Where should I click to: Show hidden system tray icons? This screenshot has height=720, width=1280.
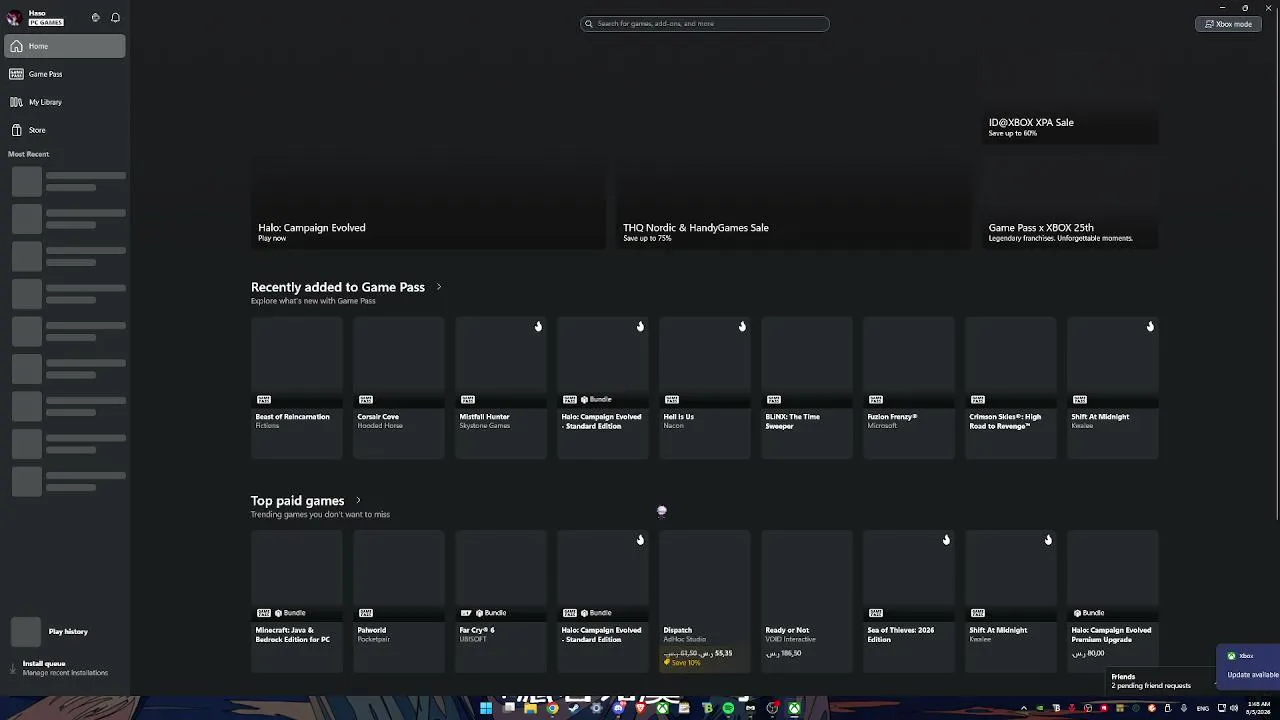point(1023,708)
